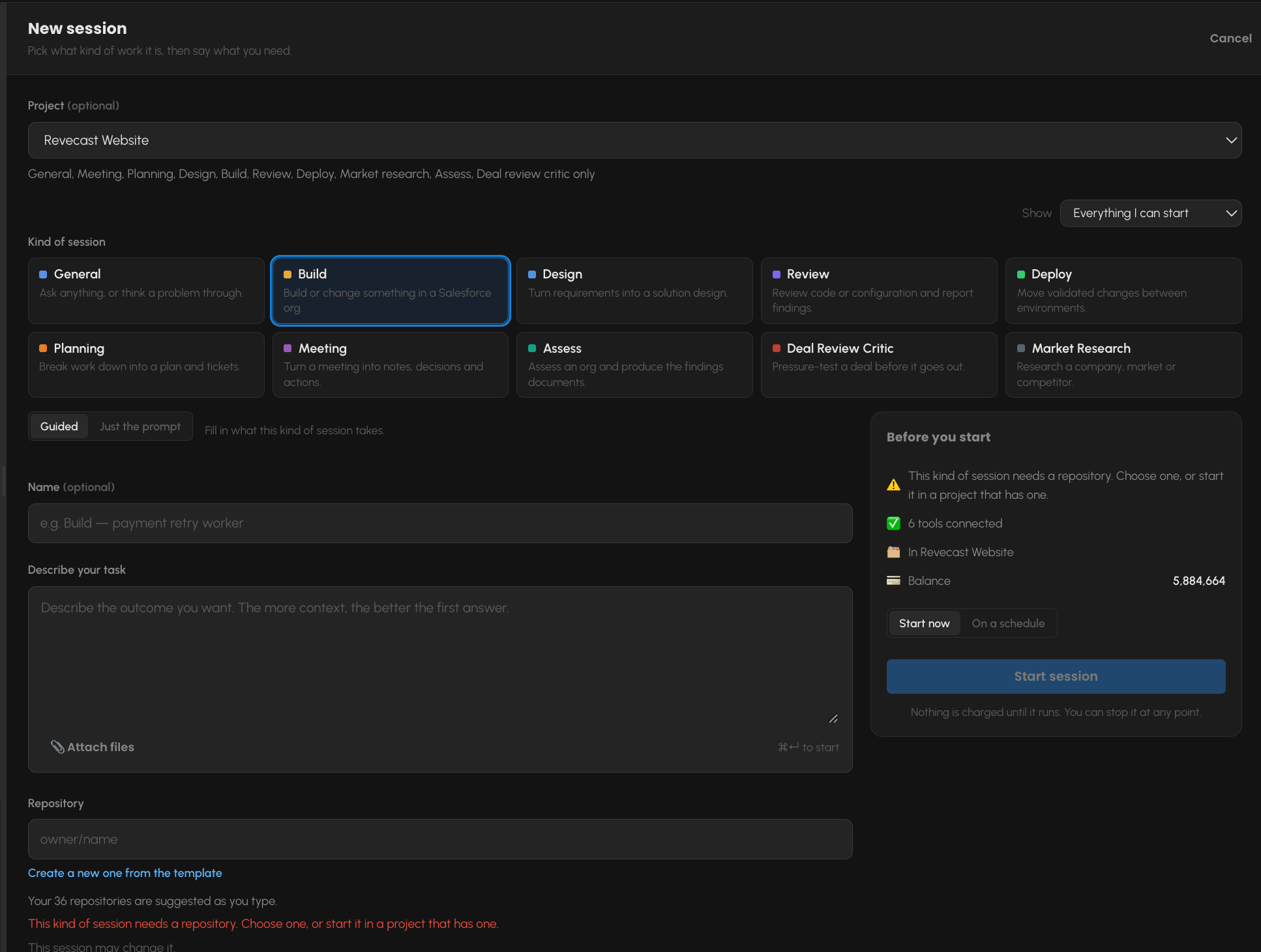This screenshot has height=952, width=1261.
Task: Focus the session Name input field
Action: (x=440, y=523)
